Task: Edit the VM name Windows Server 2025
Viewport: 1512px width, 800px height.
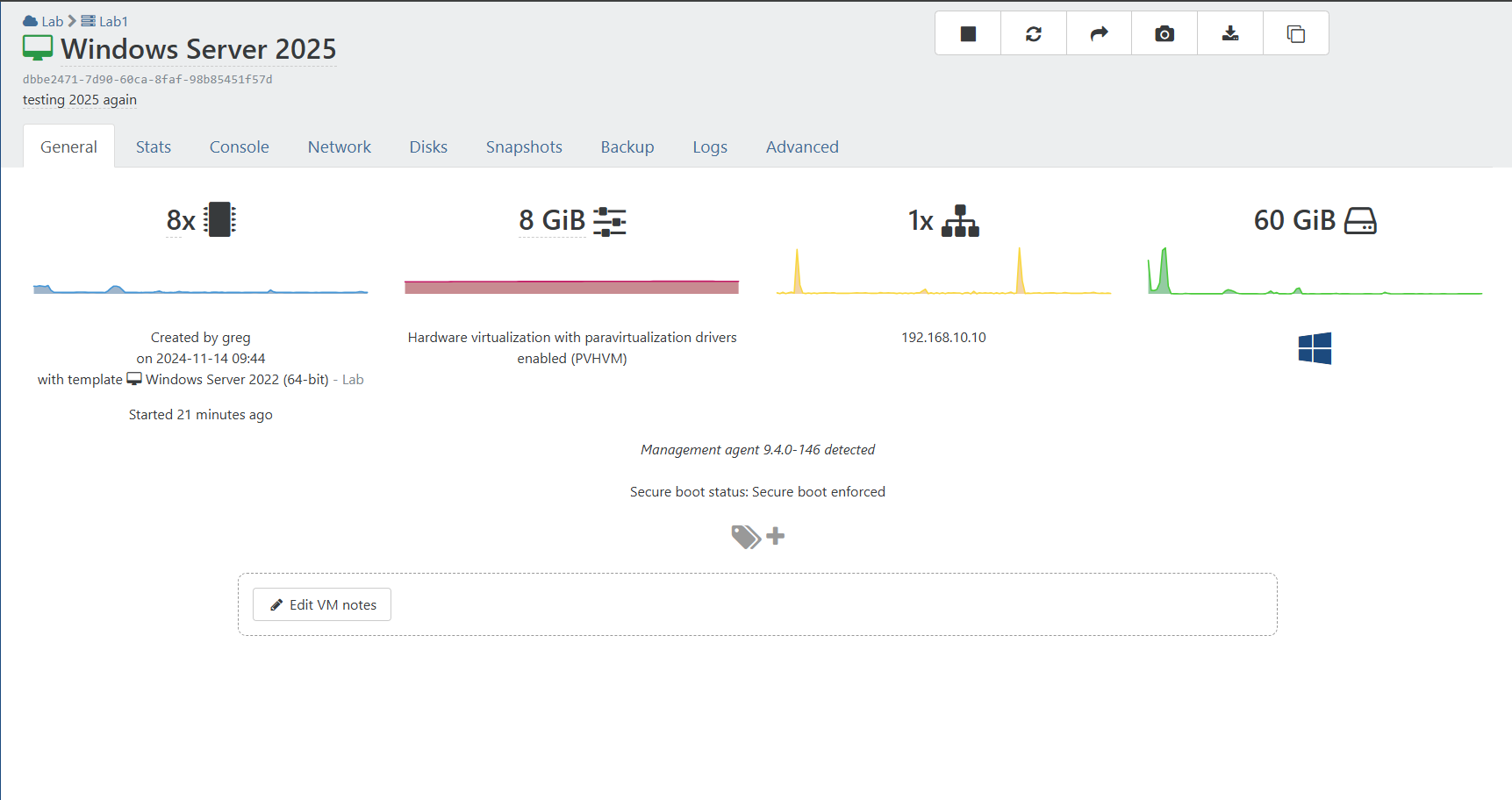Action: point(198,49)
